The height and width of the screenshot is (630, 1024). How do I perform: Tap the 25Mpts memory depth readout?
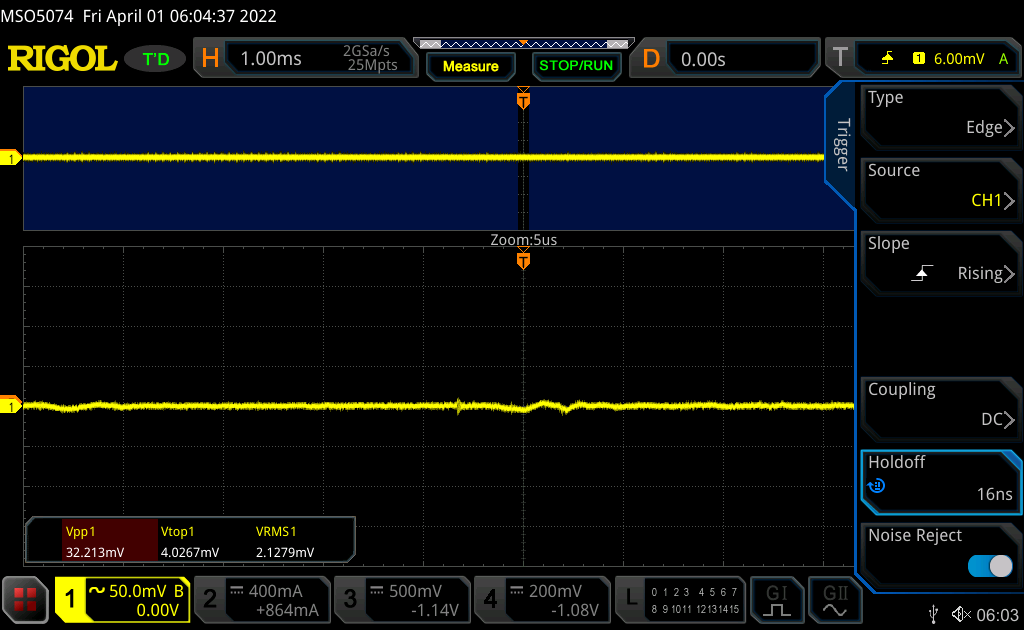[x=372, y=65]
